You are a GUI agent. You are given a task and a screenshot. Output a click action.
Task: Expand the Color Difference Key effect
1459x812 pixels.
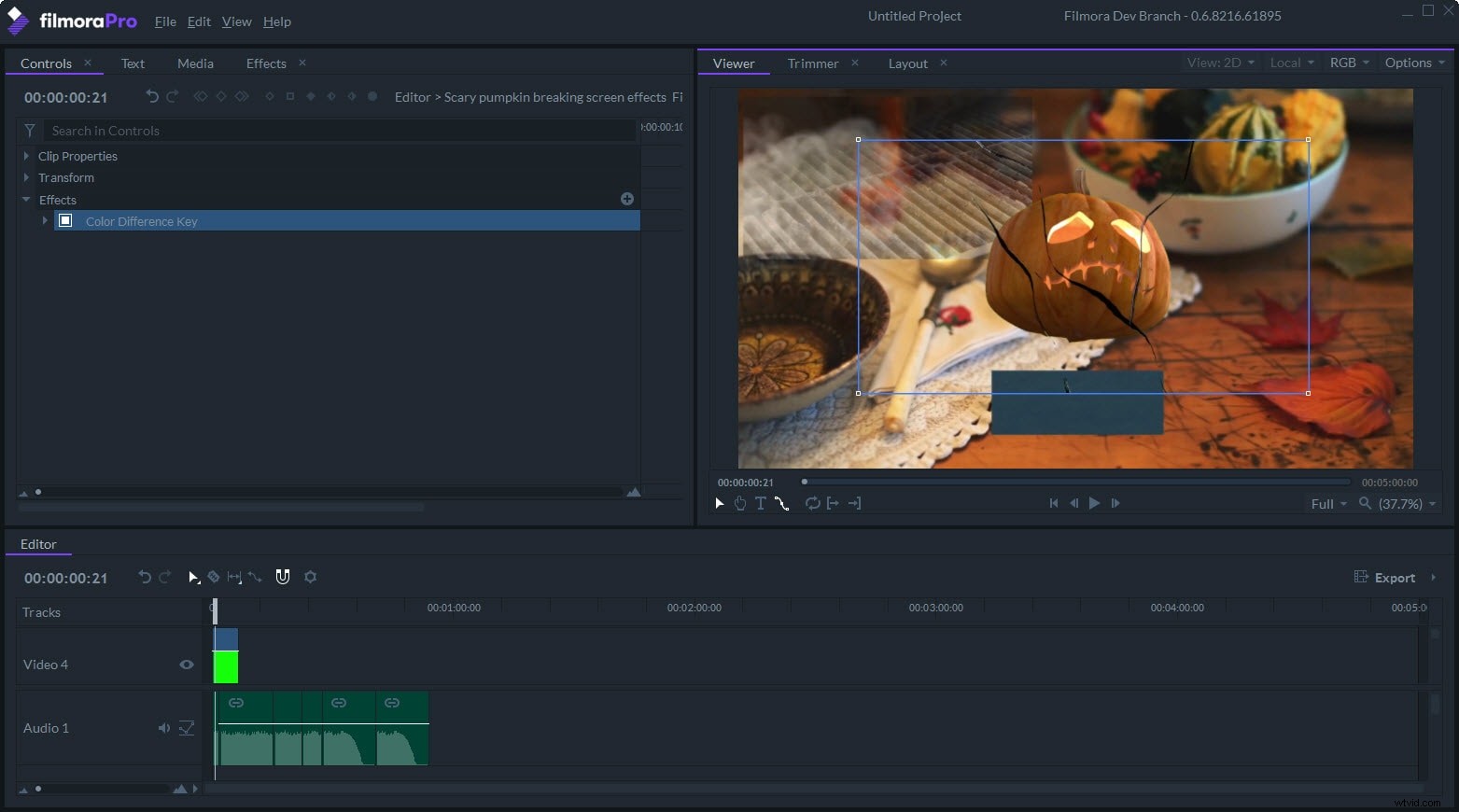tap(44, 221)
